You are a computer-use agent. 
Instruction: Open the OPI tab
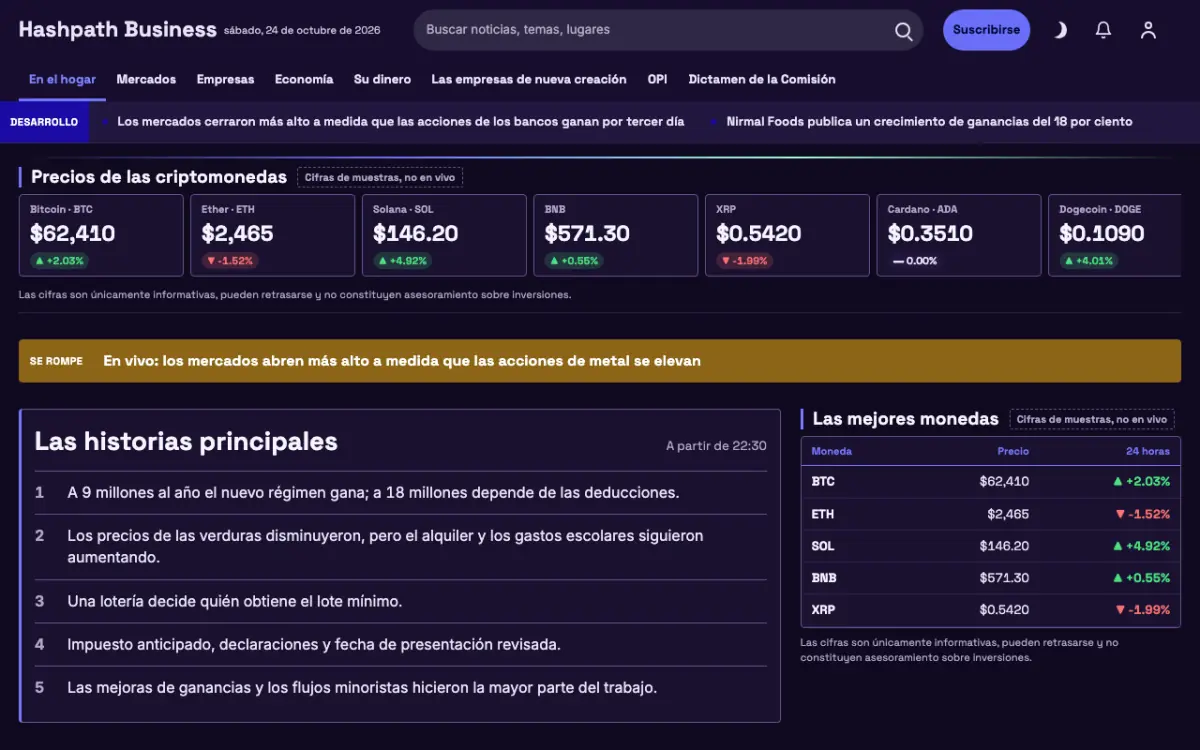657,79
